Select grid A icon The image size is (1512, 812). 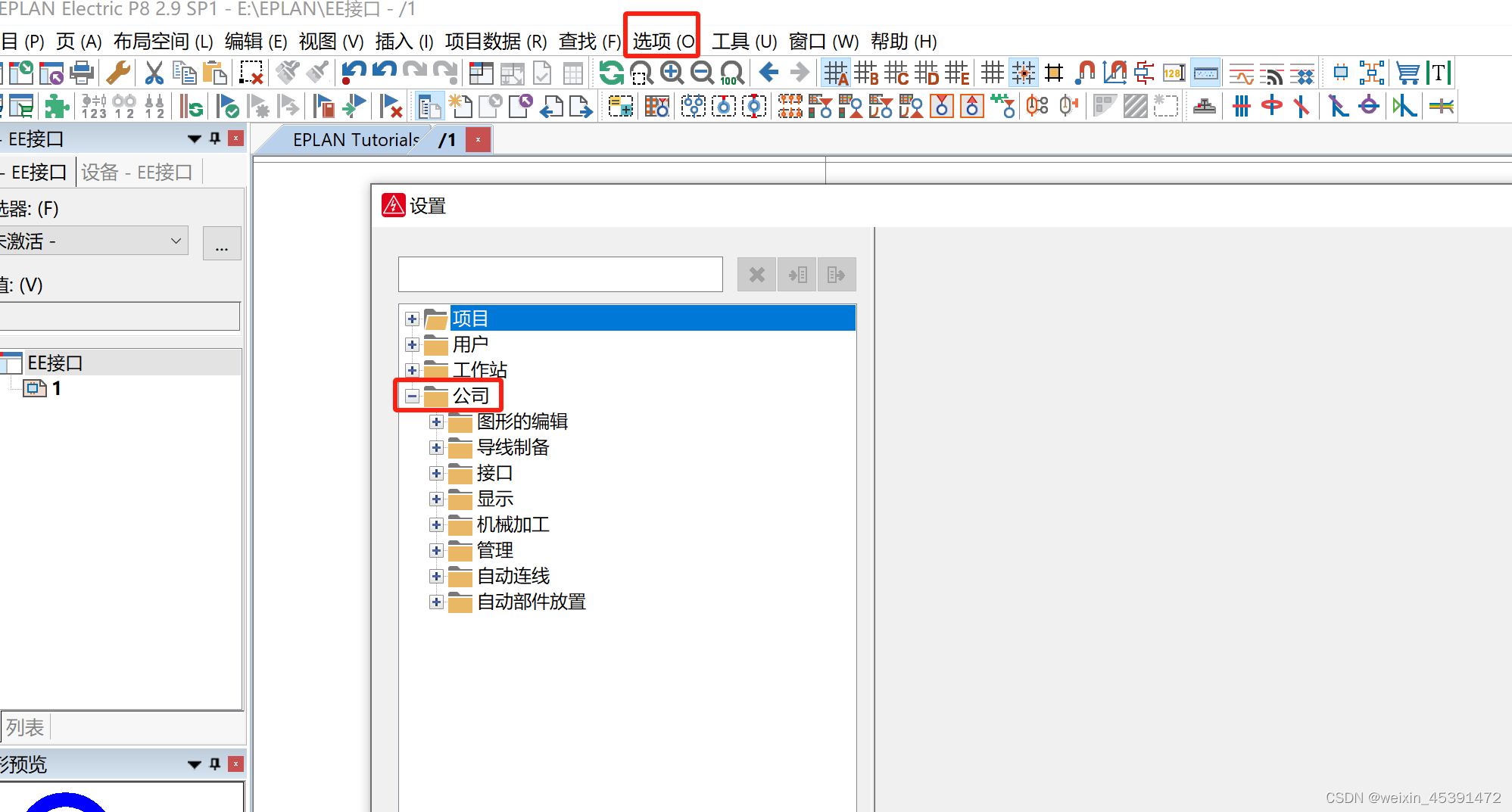pyautogui.click(x=836, y=73)
